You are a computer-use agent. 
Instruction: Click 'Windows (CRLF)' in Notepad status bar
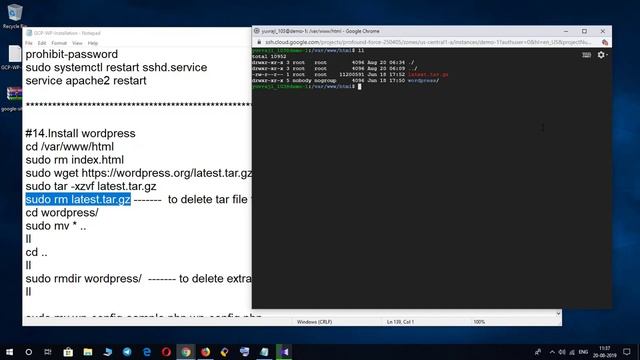pyautogui.click(x=314, y=322)
